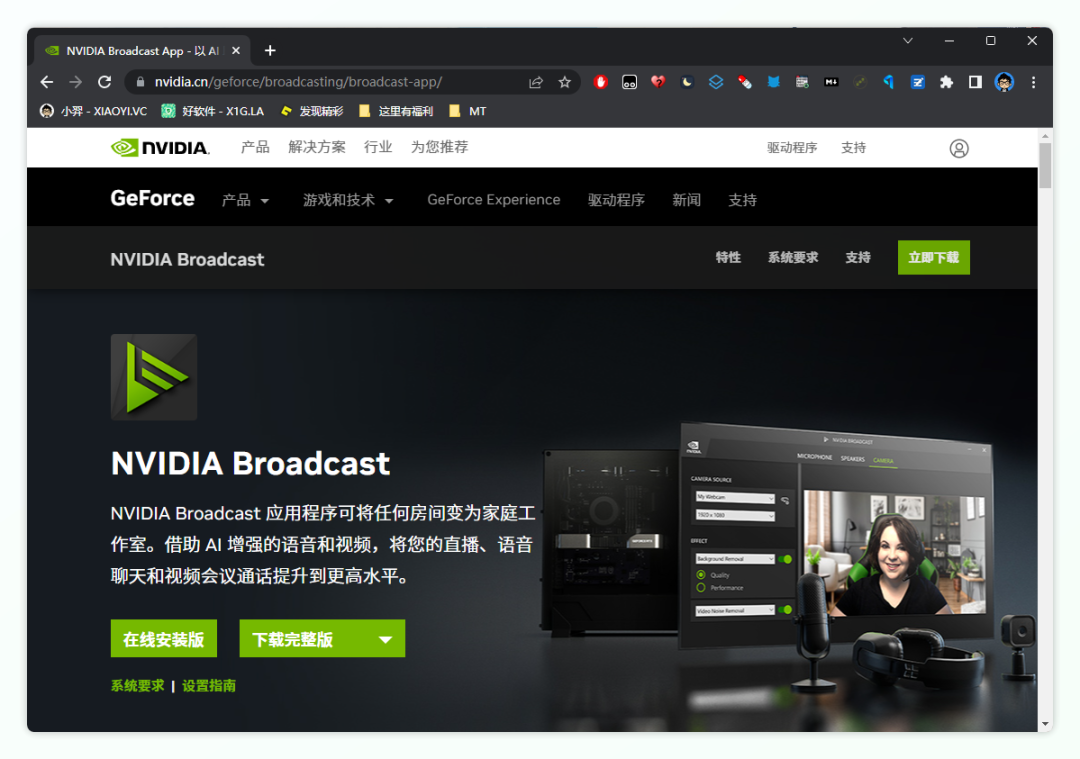Toggle the browser side panel
This screenshot has width=1080, height=759.
975,83
